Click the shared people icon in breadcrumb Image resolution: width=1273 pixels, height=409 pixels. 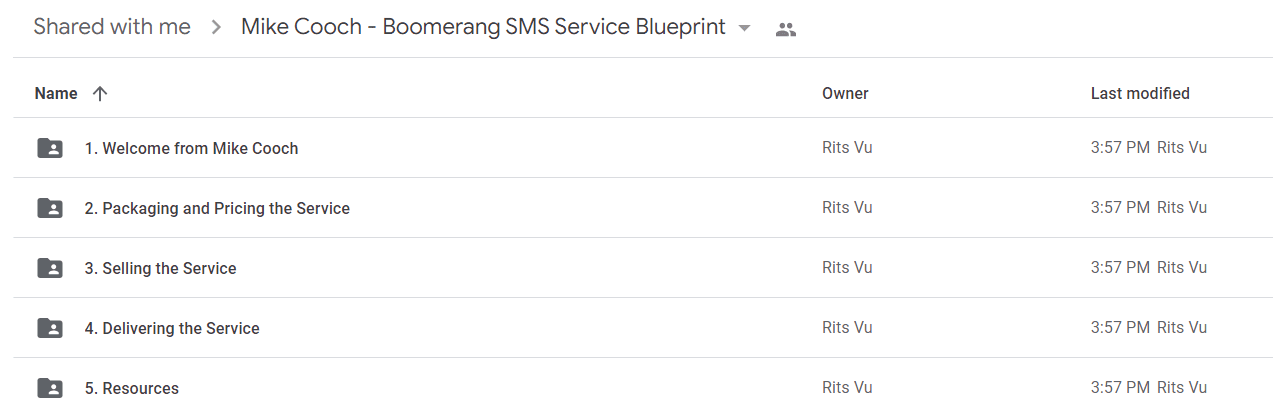[786, 30]
